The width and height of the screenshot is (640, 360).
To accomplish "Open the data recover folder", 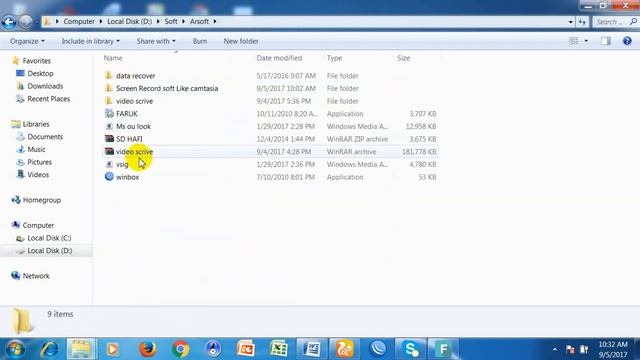I will (136, 76).
